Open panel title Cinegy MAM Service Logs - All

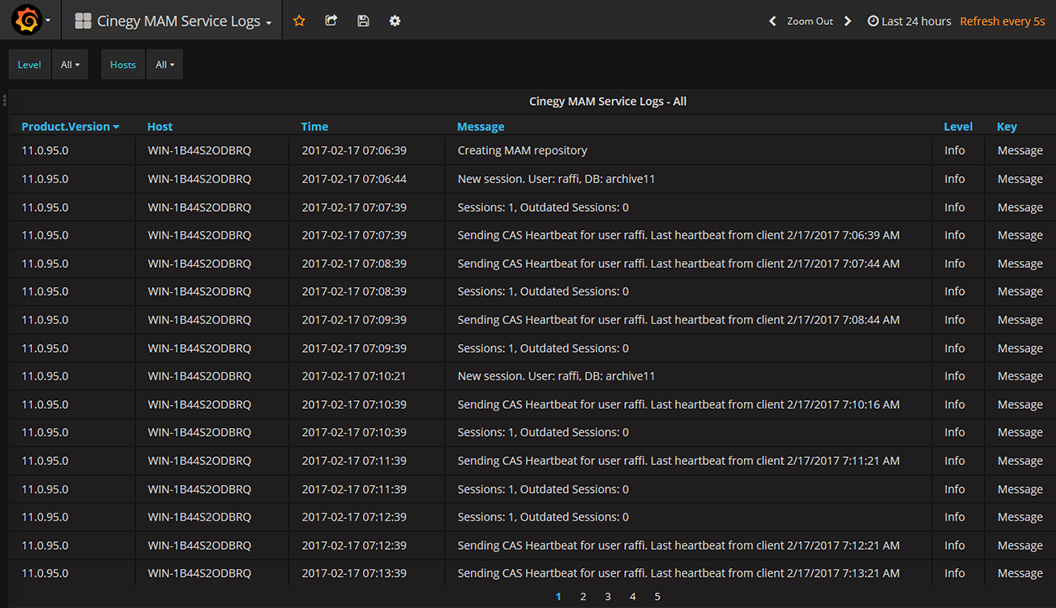click(607, 101)
